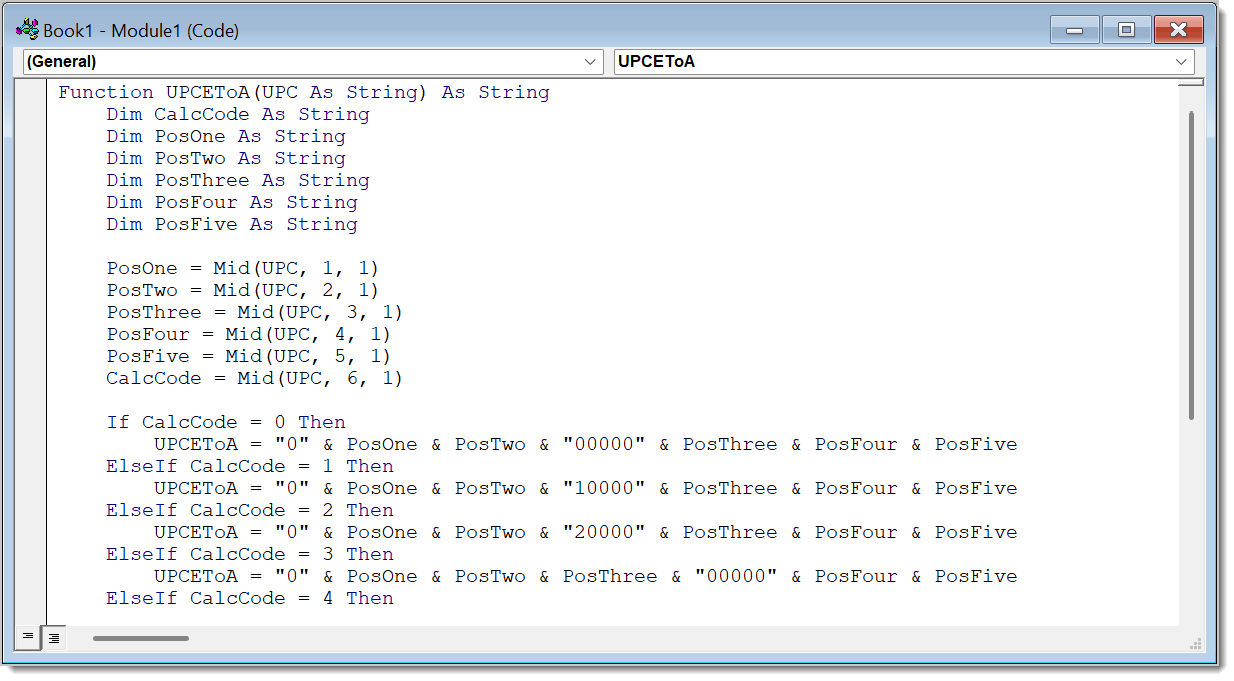Click the PosThree = Mid(UPC, 3, 1) line
The height and width of the screenshot is (681, 1234).
pos(255,312)
